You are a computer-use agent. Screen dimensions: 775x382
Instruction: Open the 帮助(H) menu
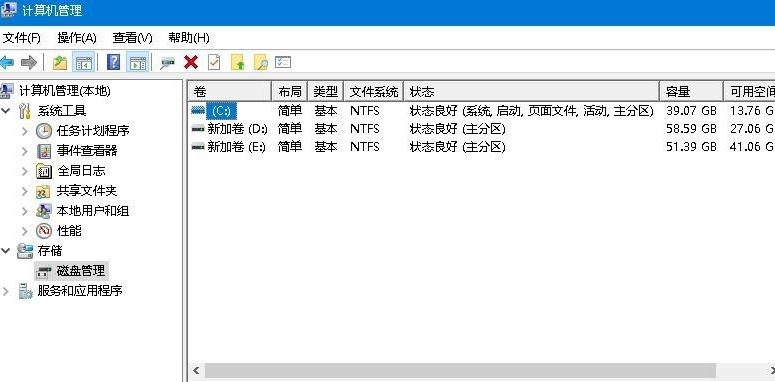[x=188, y=38]
